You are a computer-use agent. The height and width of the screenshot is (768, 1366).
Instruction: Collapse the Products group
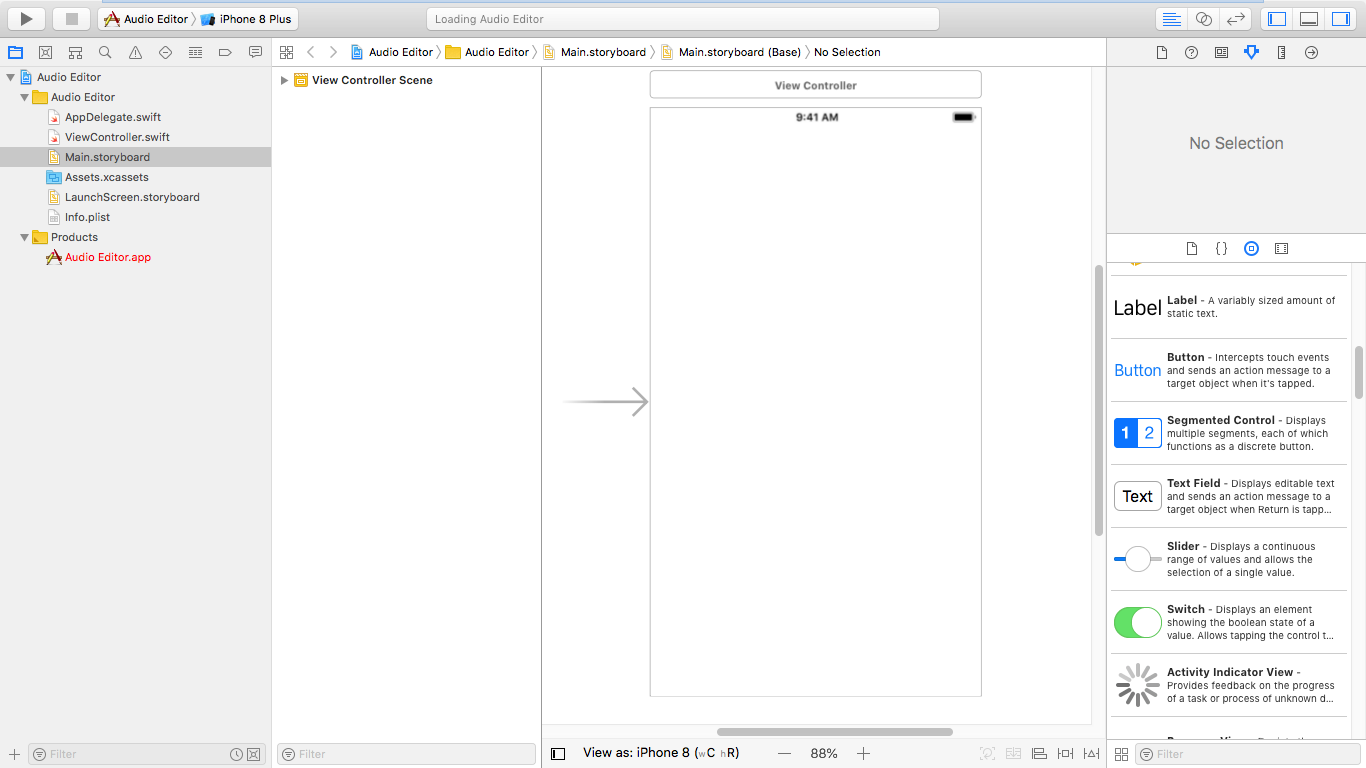click(x=22, y=237)
